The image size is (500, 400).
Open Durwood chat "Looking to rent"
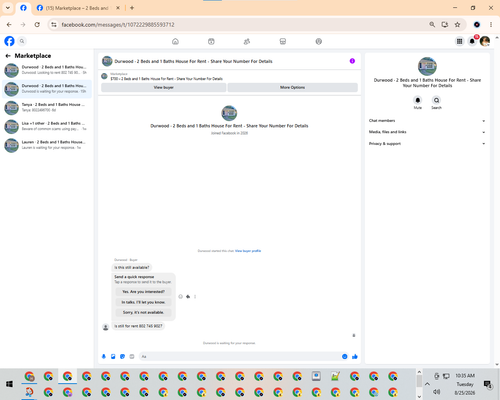click(47, 70)
